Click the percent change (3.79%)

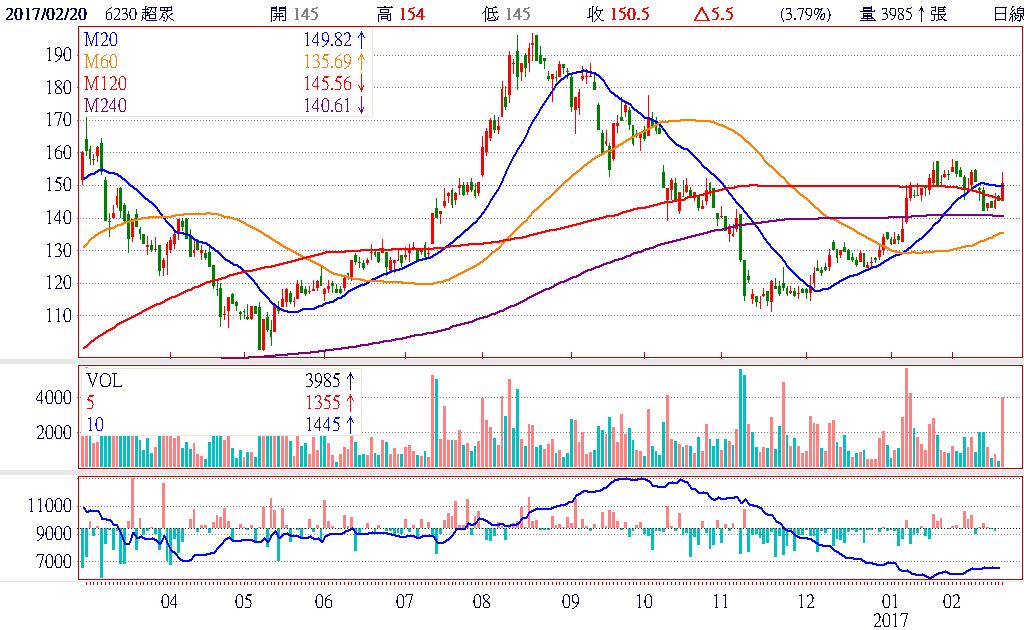coord(805,14)
